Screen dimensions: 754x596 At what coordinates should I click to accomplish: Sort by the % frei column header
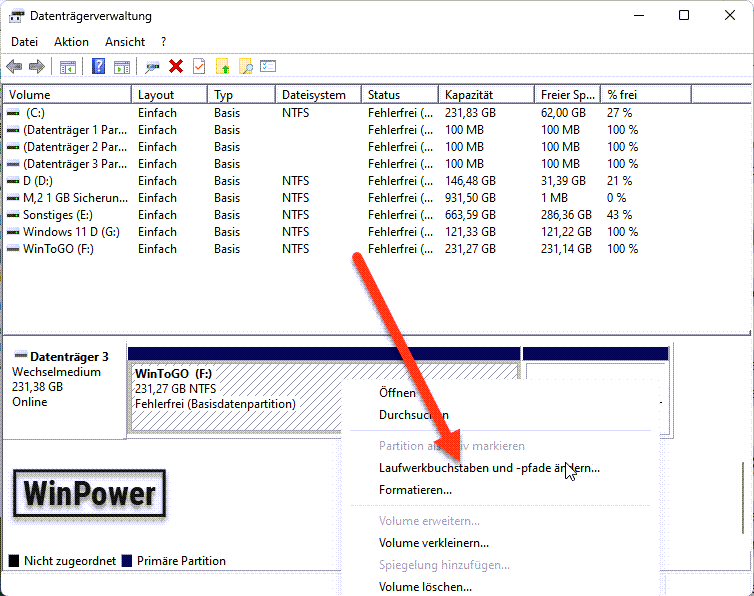coord(646,95)
